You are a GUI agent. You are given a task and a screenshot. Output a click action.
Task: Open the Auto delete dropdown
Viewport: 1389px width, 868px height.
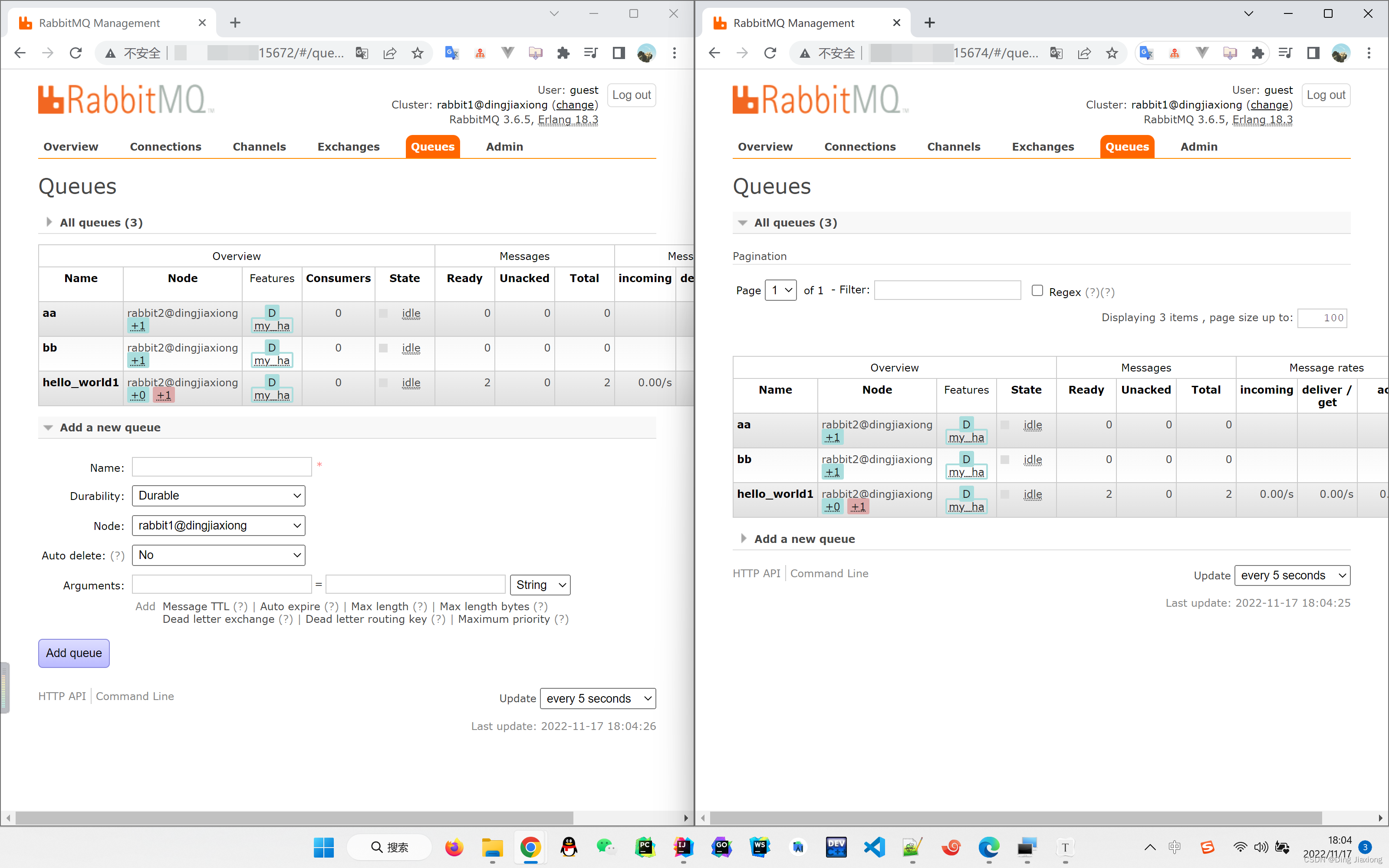click(x=219, y=555)
